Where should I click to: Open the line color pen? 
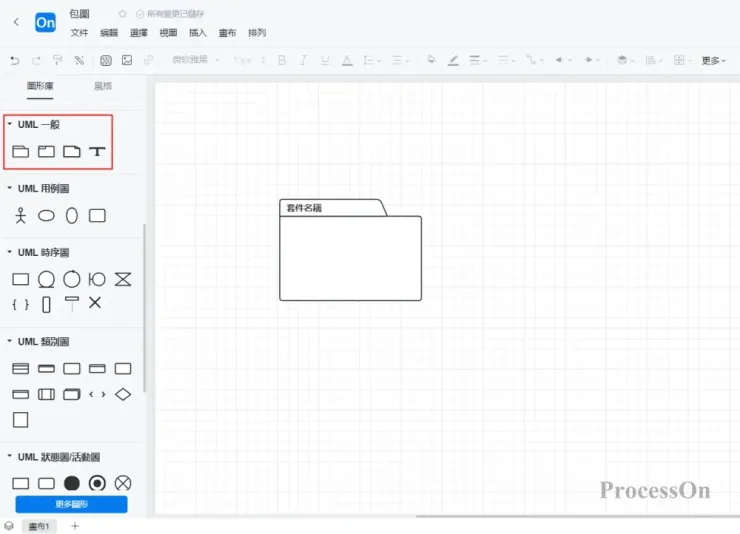[453, 60]
